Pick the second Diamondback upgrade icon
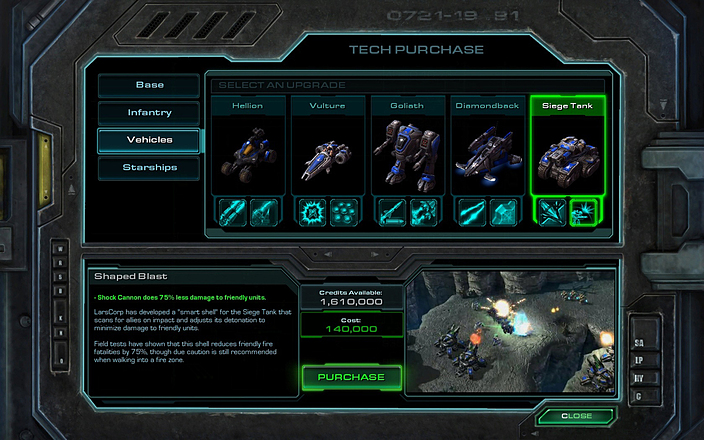Screen dimensions: 704x440 click(503, 212)
